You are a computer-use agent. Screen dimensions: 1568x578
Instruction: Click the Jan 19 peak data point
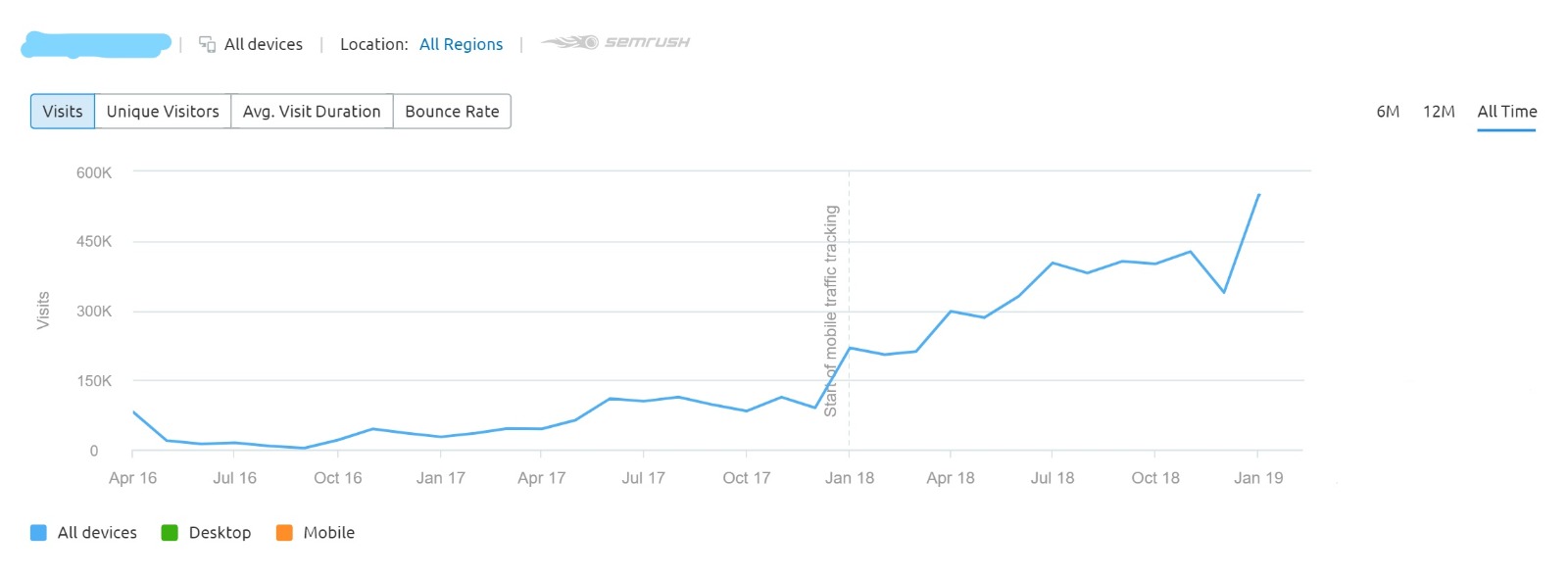(x=1260, y=195)
